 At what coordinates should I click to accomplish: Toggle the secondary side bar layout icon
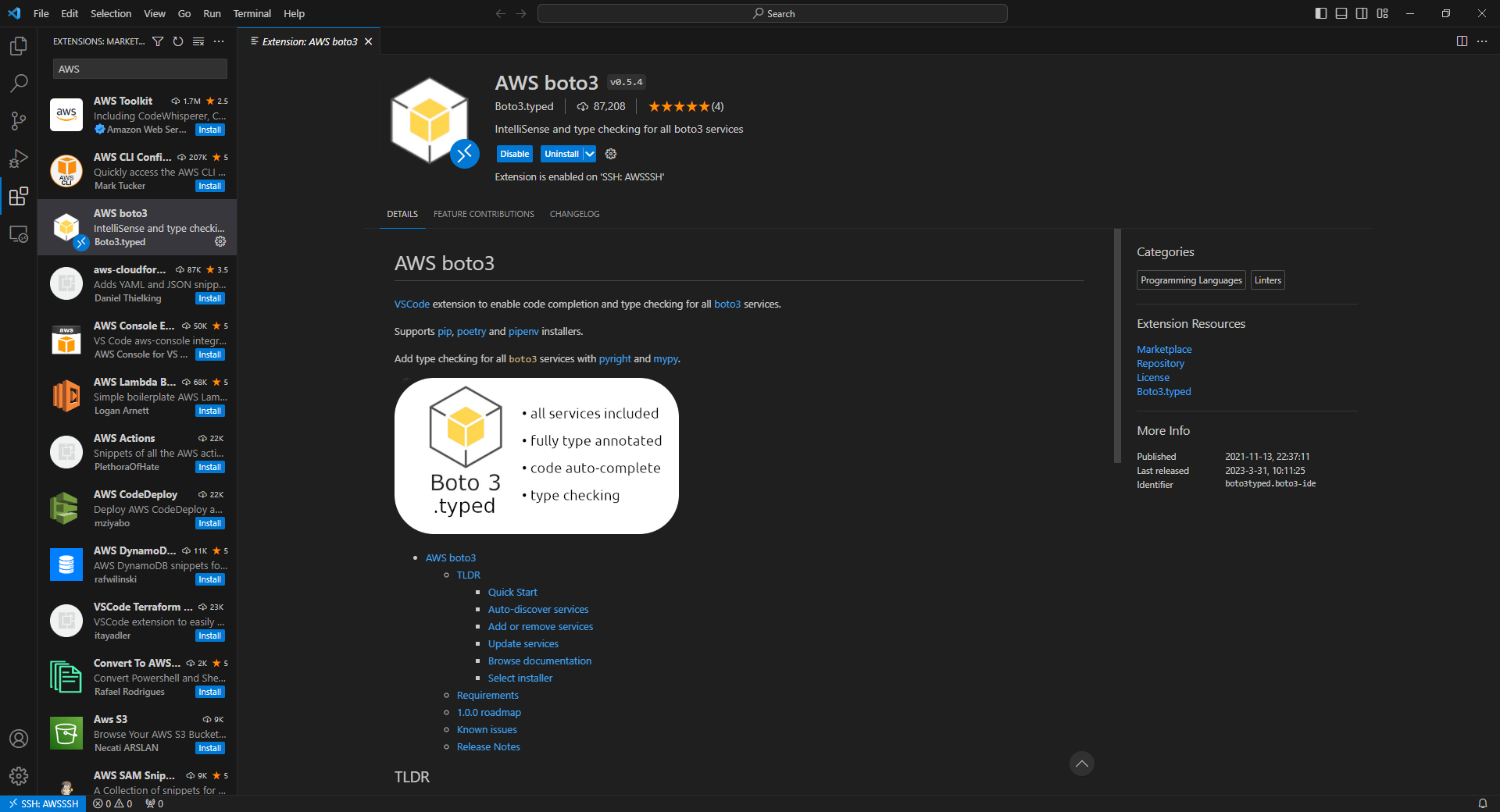[x=1362, y=13]
